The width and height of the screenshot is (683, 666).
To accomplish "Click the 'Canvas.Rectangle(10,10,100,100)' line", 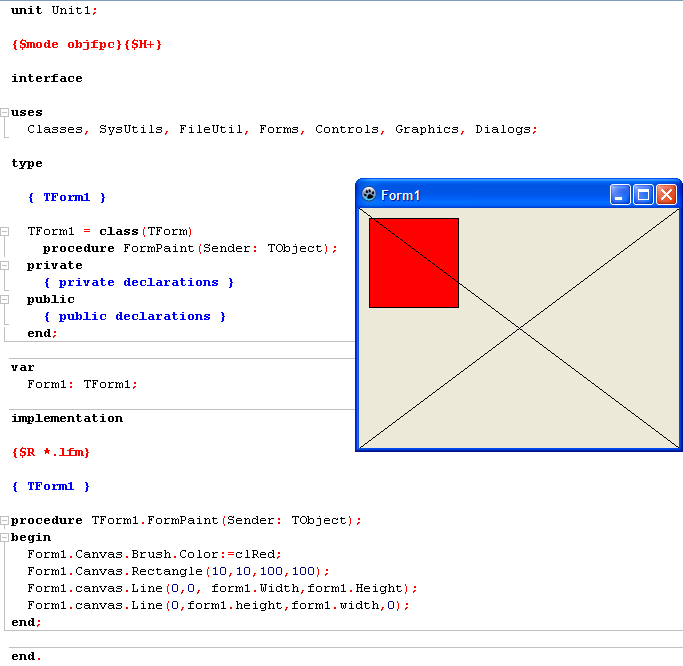I will [x=178, y=571].
